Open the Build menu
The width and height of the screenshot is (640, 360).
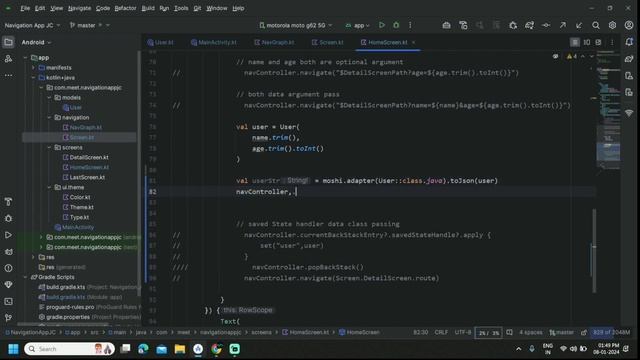pyautogui.click(x=148, y=8)
